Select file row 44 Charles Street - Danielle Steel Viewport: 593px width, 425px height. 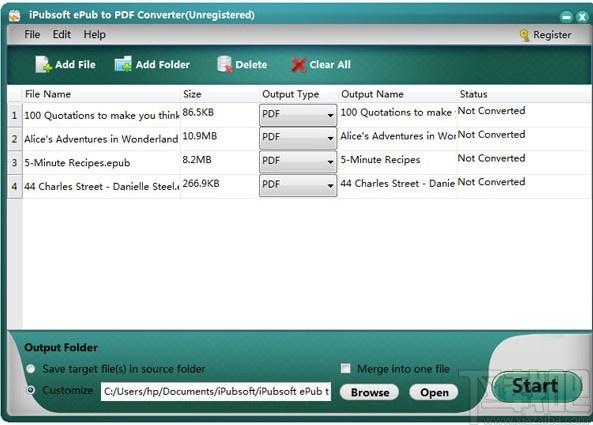click(x=101, y=186)
